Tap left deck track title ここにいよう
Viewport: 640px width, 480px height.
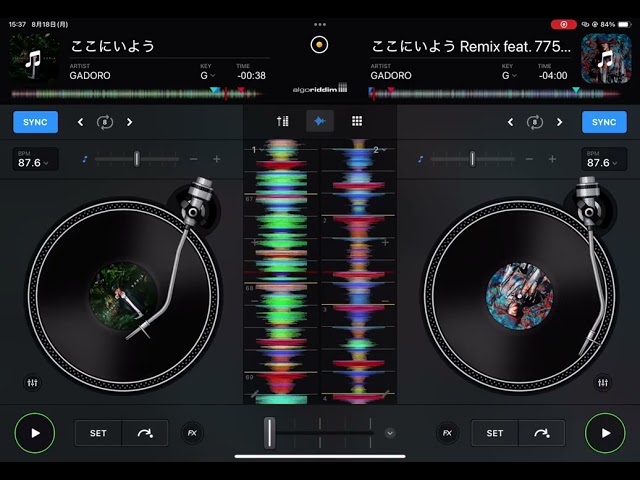click(113, 46)
